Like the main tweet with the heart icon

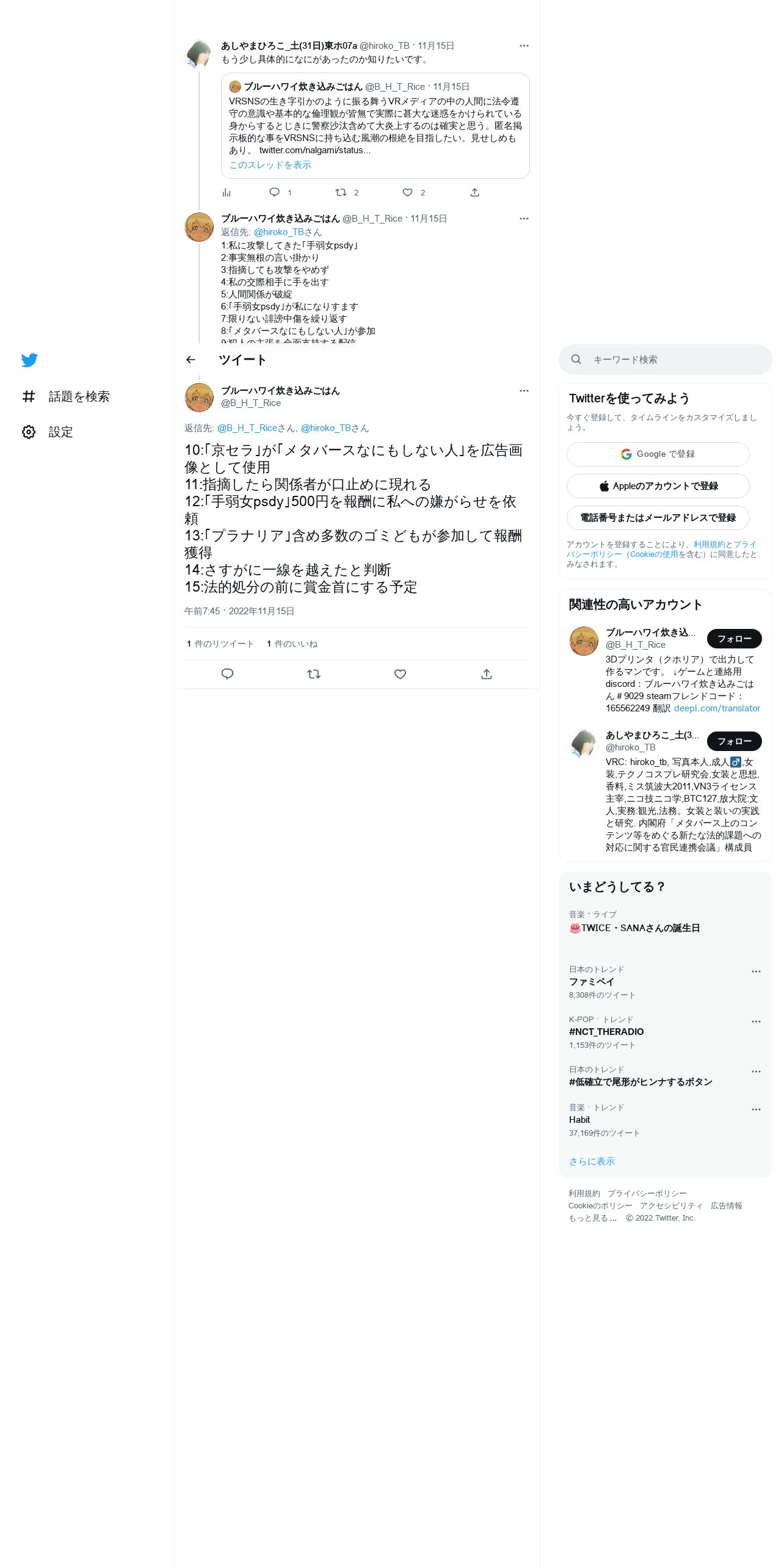400,674
